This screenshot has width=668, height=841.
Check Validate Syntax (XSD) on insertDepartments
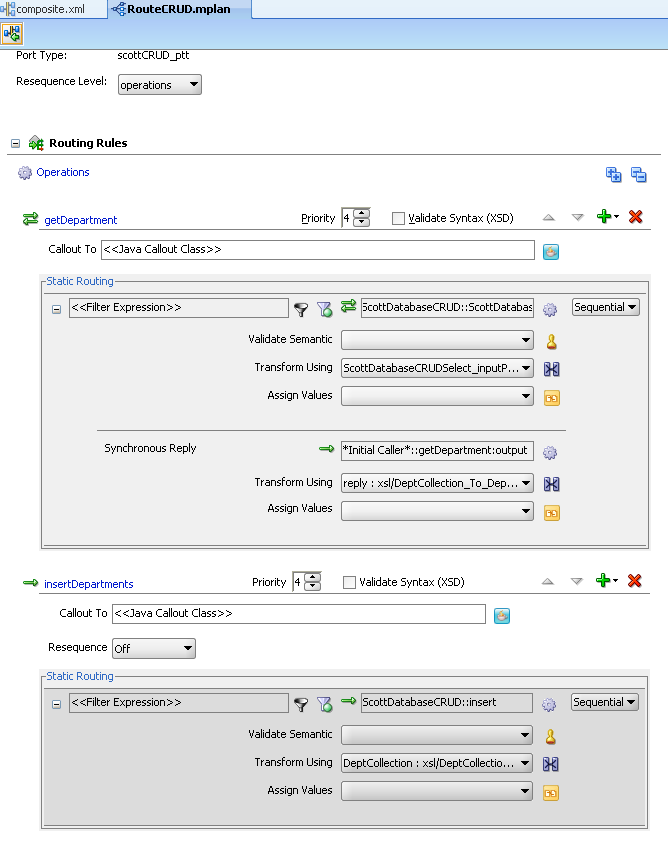pos(347,581)
